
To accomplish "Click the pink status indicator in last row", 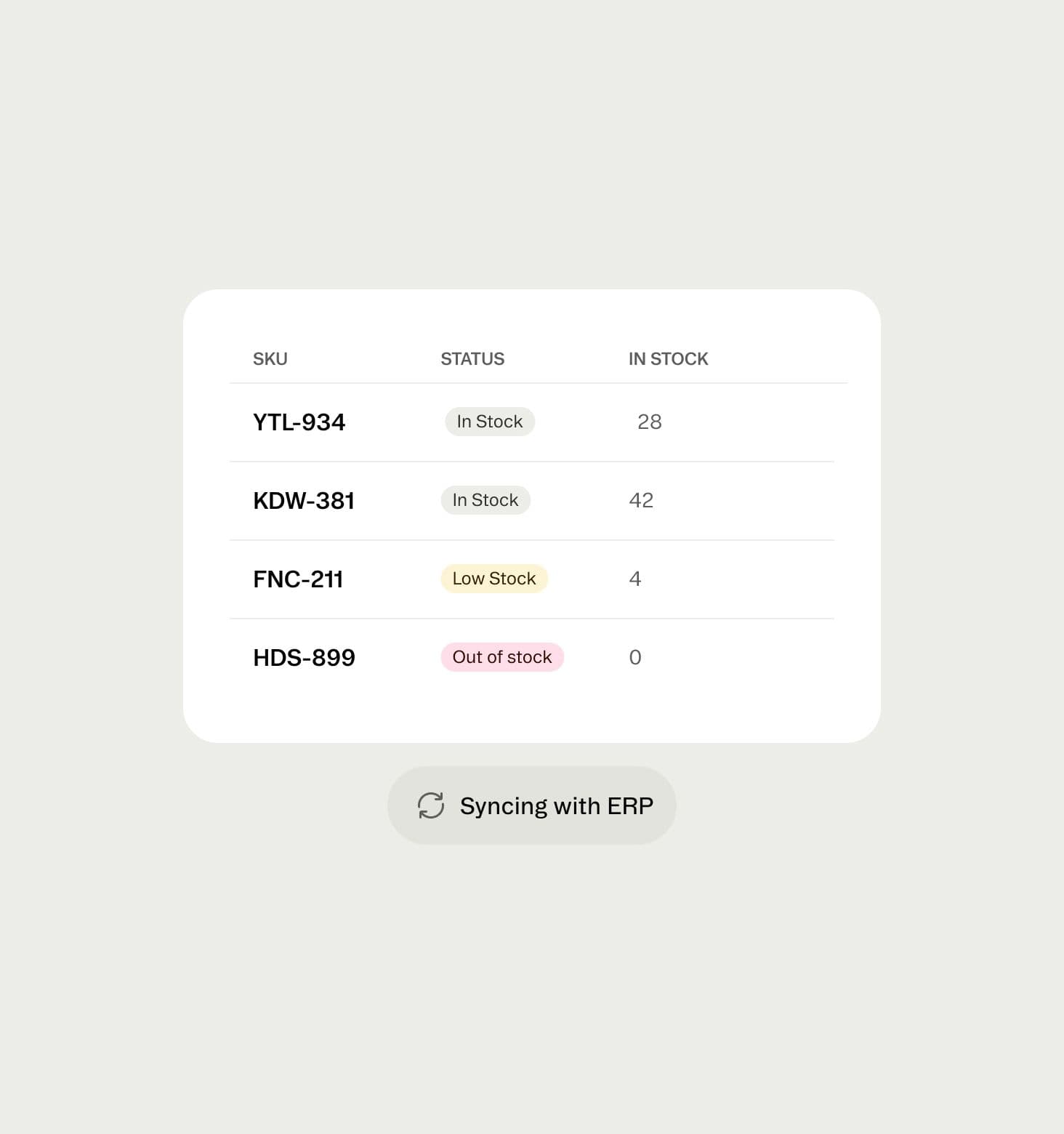I will tap(501, 656).
